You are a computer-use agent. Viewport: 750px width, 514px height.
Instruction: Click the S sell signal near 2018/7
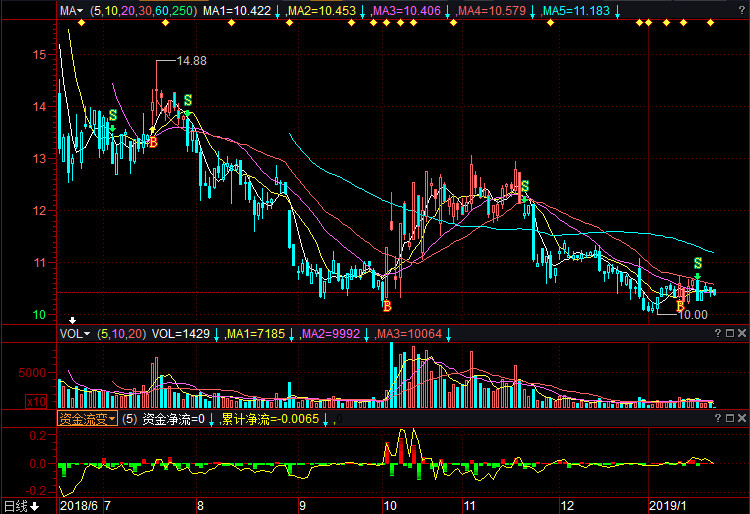tap(113, 115)
